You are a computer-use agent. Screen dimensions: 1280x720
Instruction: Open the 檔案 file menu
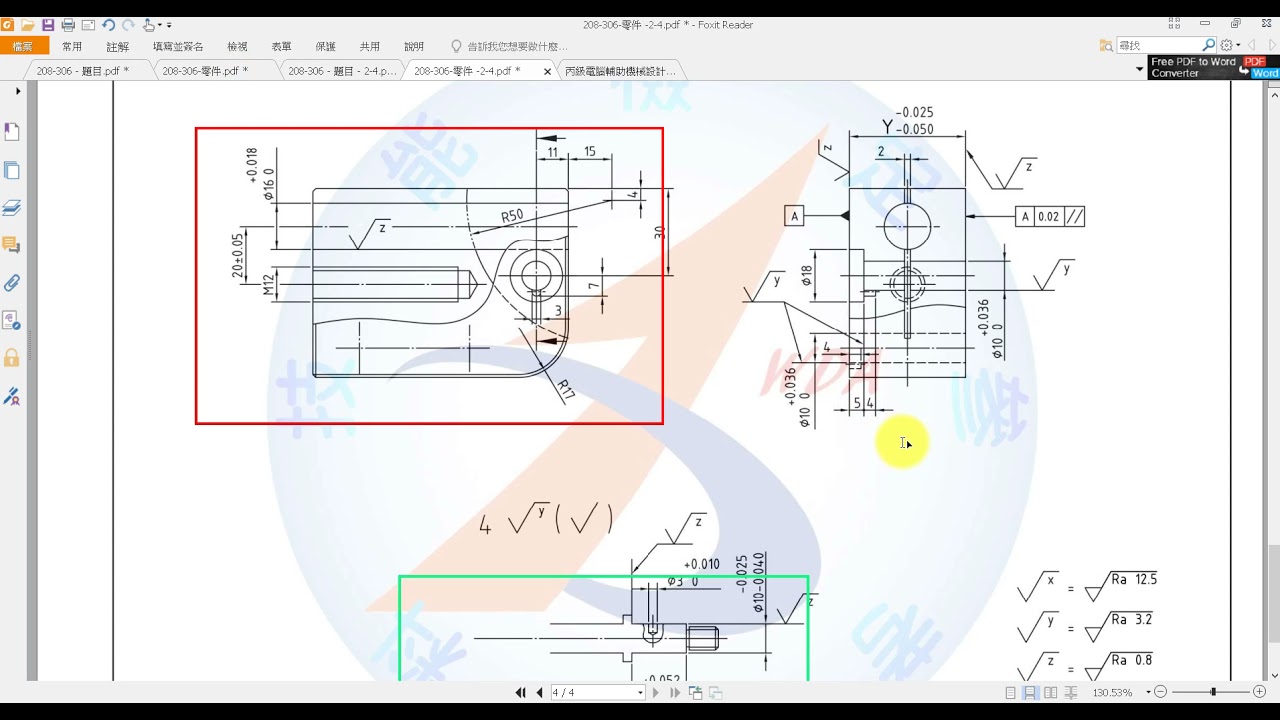tap(22, 46)
